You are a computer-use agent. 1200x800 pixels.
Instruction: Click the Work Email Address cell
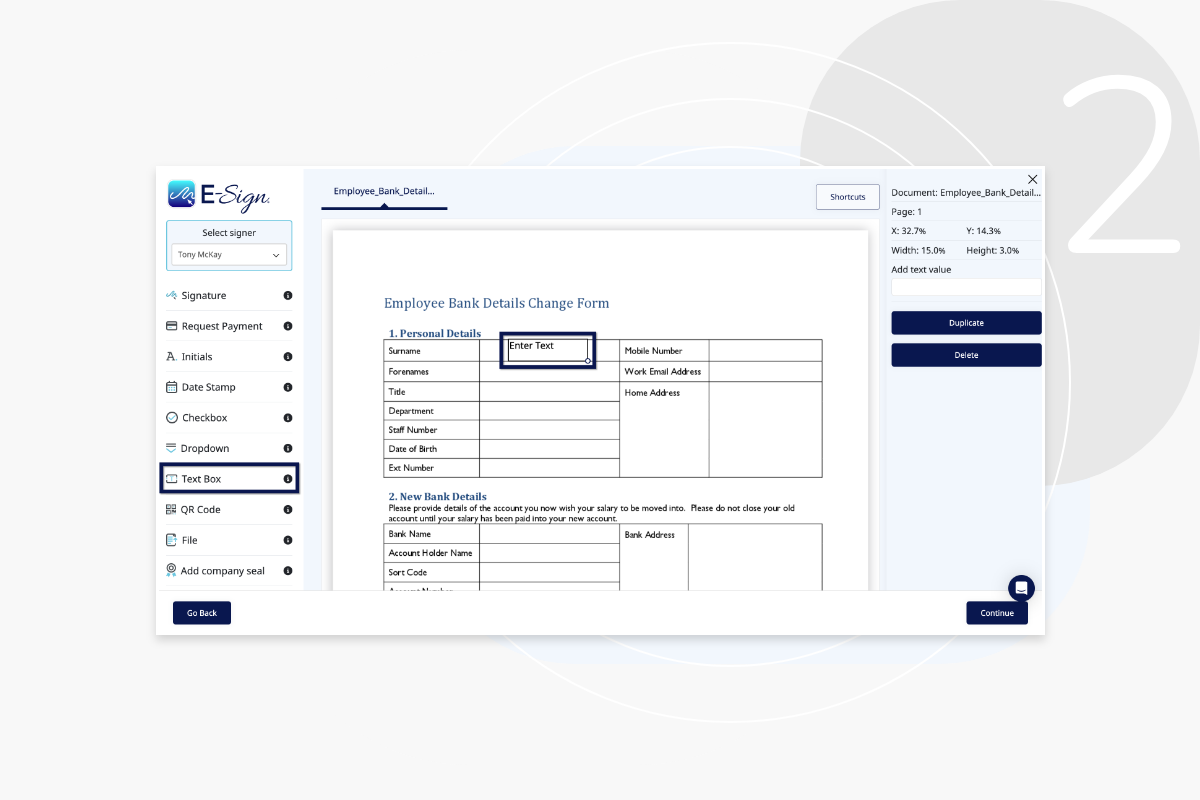pos(664,372)
